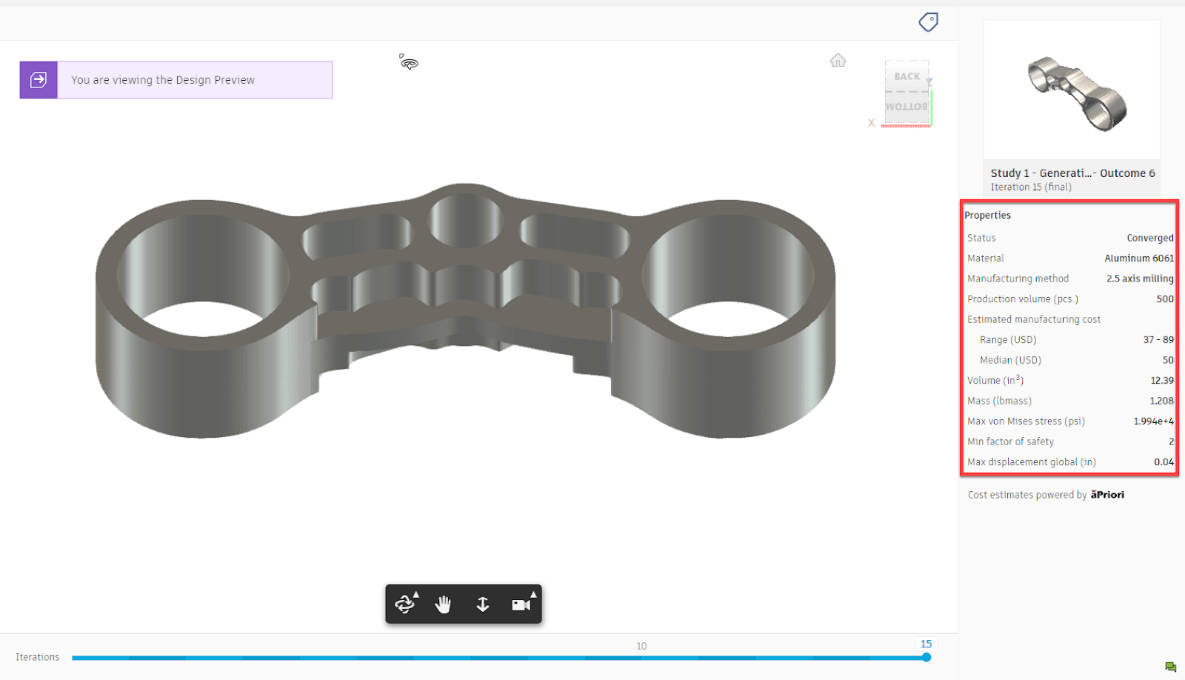Click the iteration slider handle at 15
The width and height of the screenshot is (1185, 680).
(927, 657)
